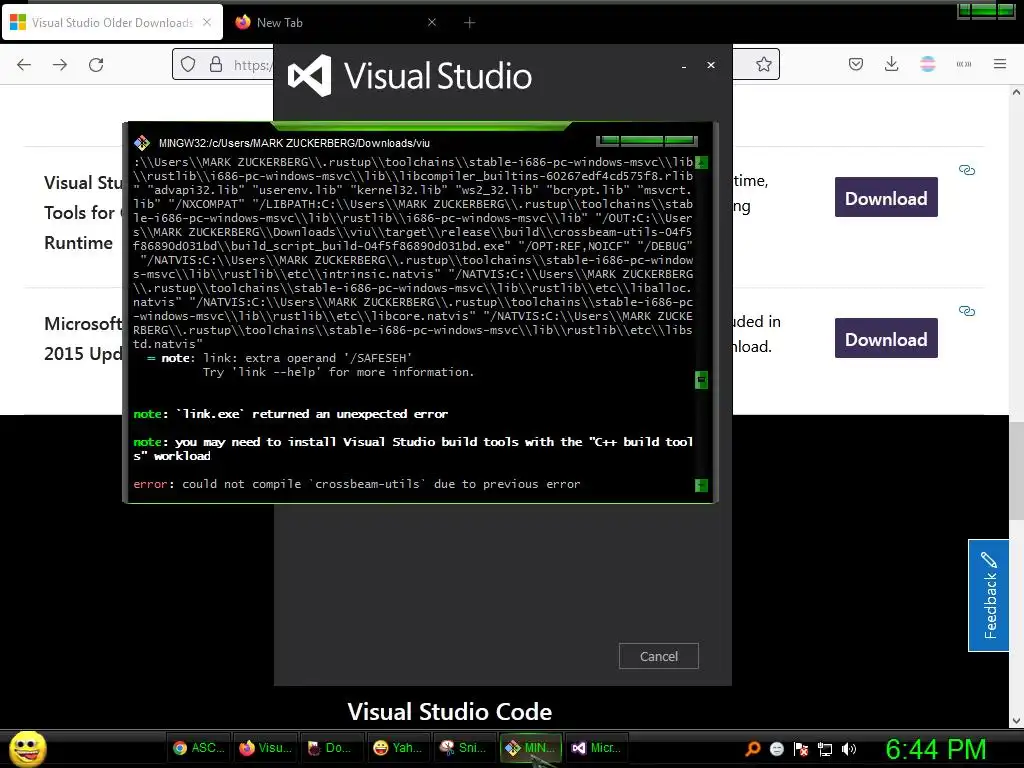Switch to Visual Studio Older Downloads tab
This screenshot has height=768, width=1024.
(x=111, y=23)
